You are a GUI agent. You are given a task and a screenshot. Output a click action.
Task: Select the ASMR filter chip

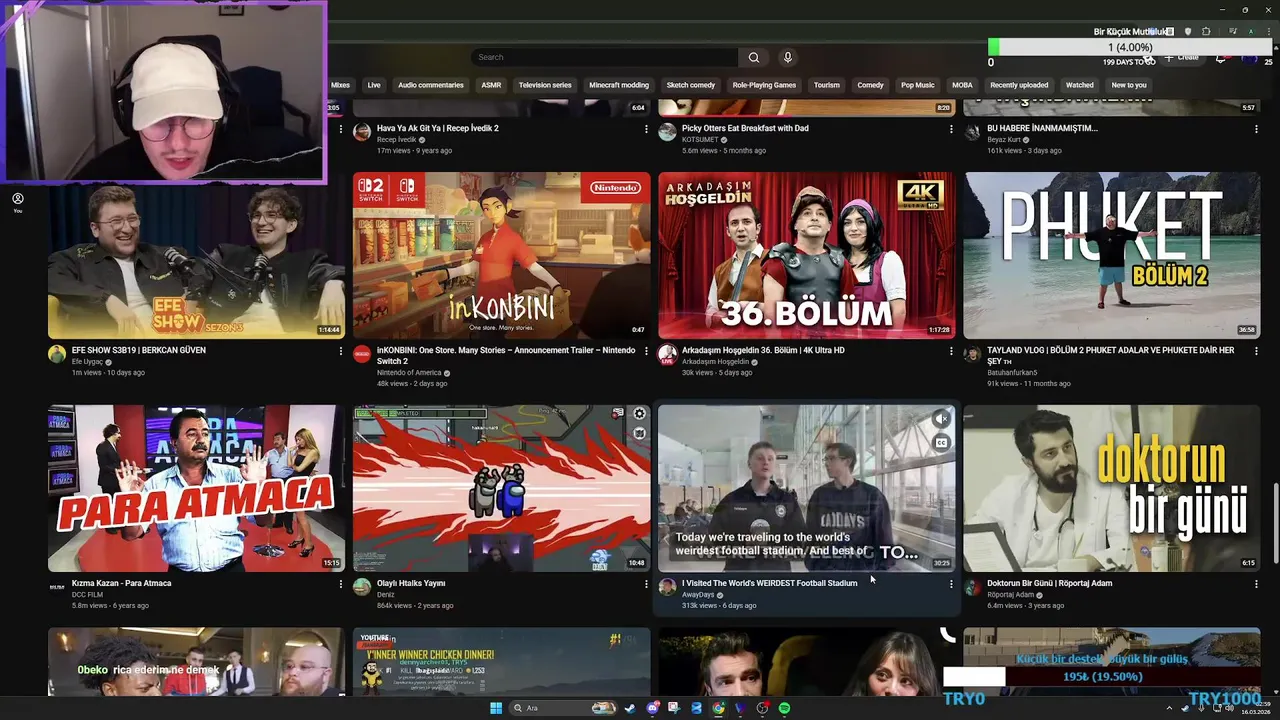pyautogui.click(x=491, y=85)
